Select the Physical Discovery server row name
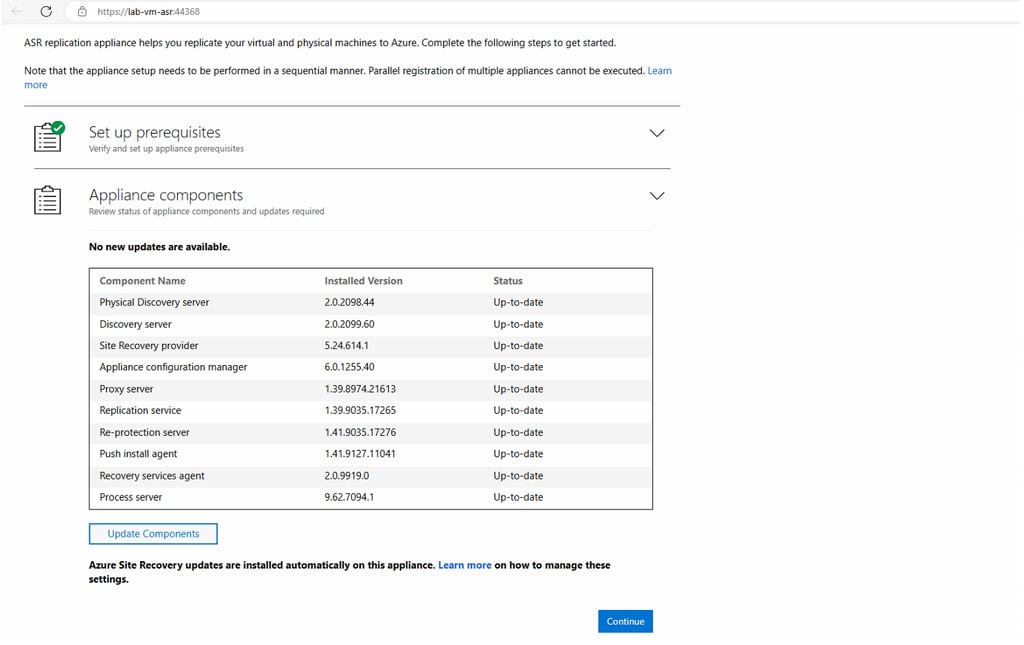This screenshot has width=1024, height=645. point(154,302)
